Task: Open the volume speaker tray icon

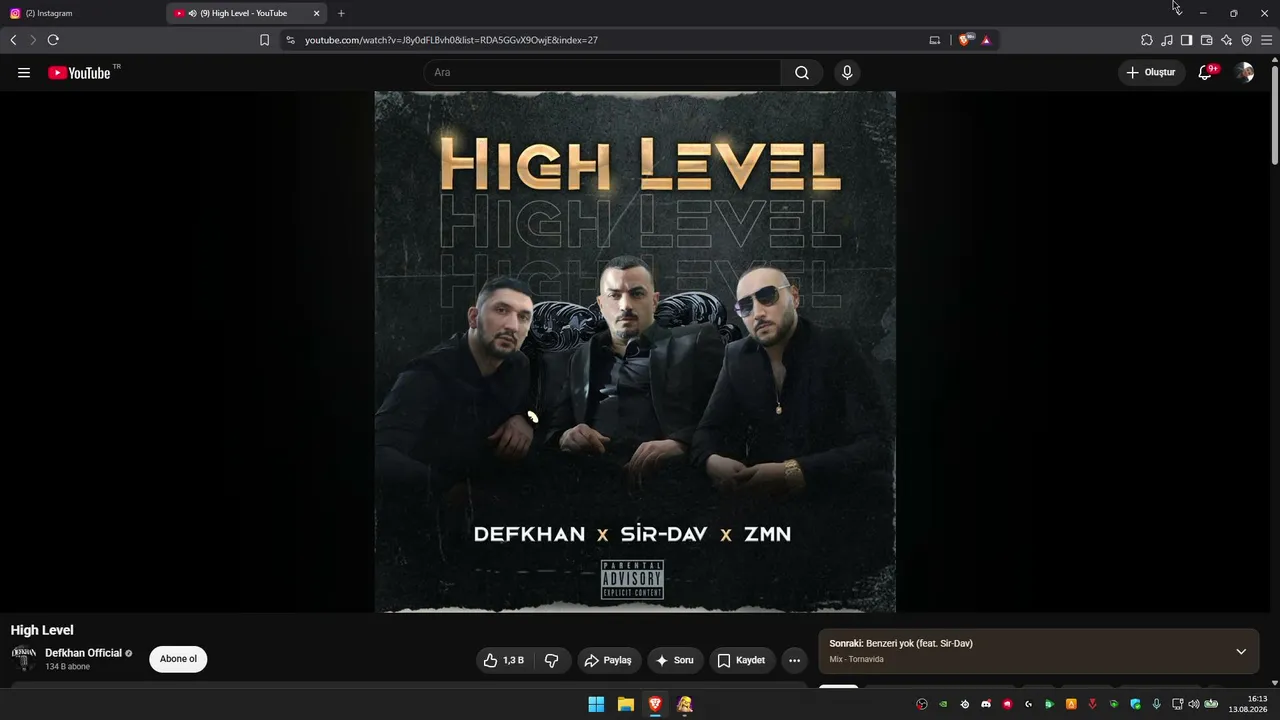Action: tap(1193, 704)
